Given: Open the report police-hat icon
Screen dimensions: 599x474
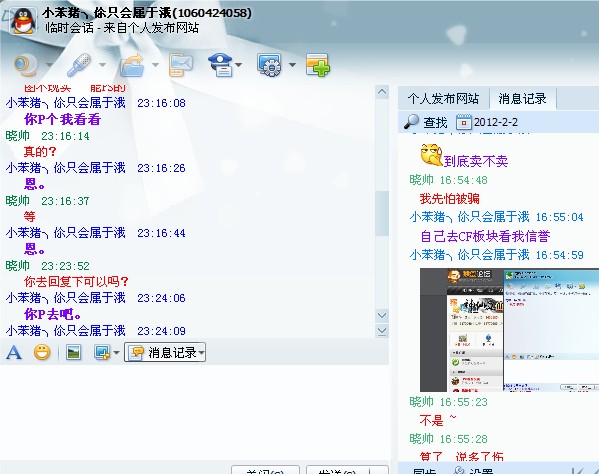Looking at the screenshot, I should pos(220,65).
